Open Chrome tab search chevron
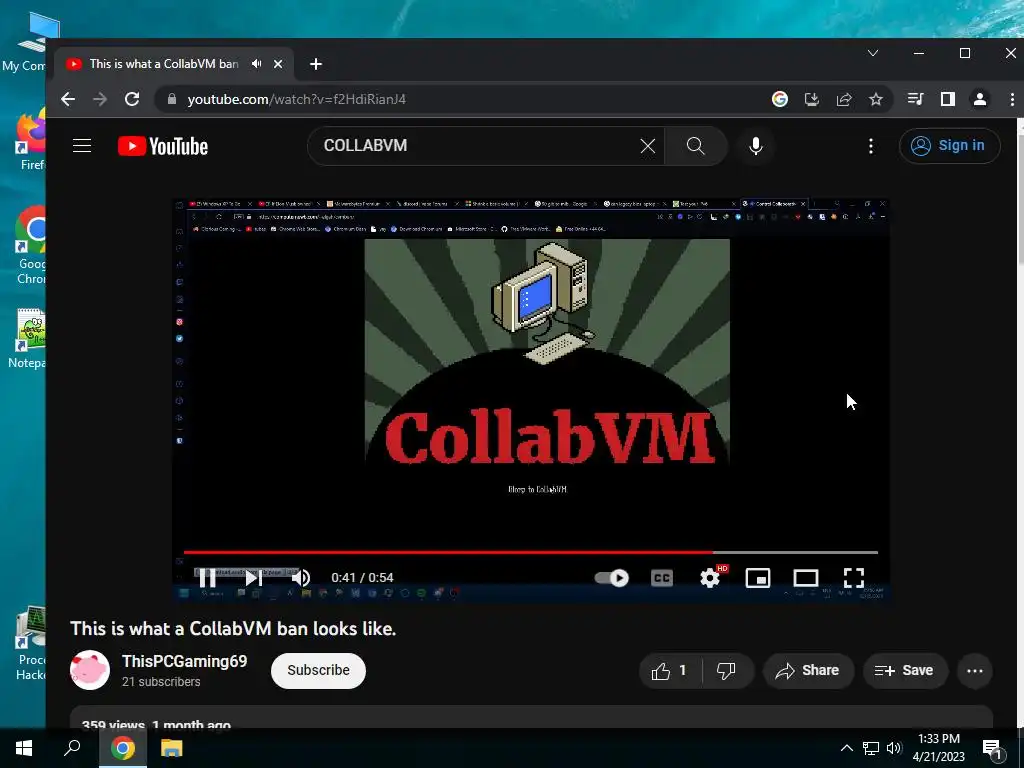 tap(872, 53)
